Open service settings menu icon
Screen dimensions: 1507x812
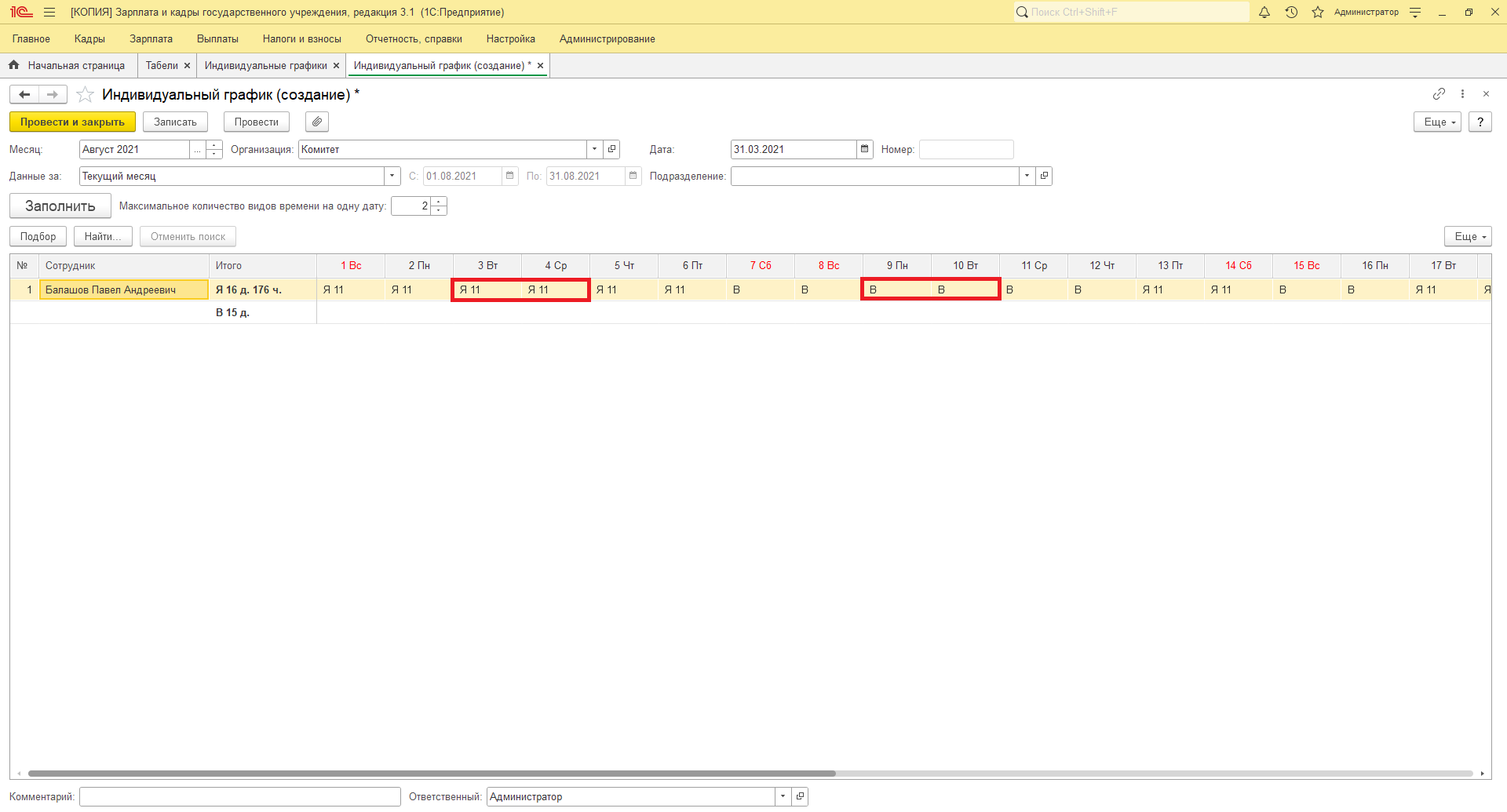(x=1415, y=12)
